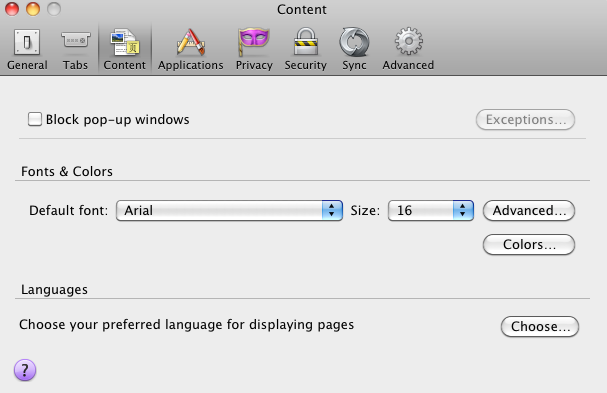Click the disabled Exceptions... button
The height and width of the screenshot is (393, 607).
click(525, 120)
